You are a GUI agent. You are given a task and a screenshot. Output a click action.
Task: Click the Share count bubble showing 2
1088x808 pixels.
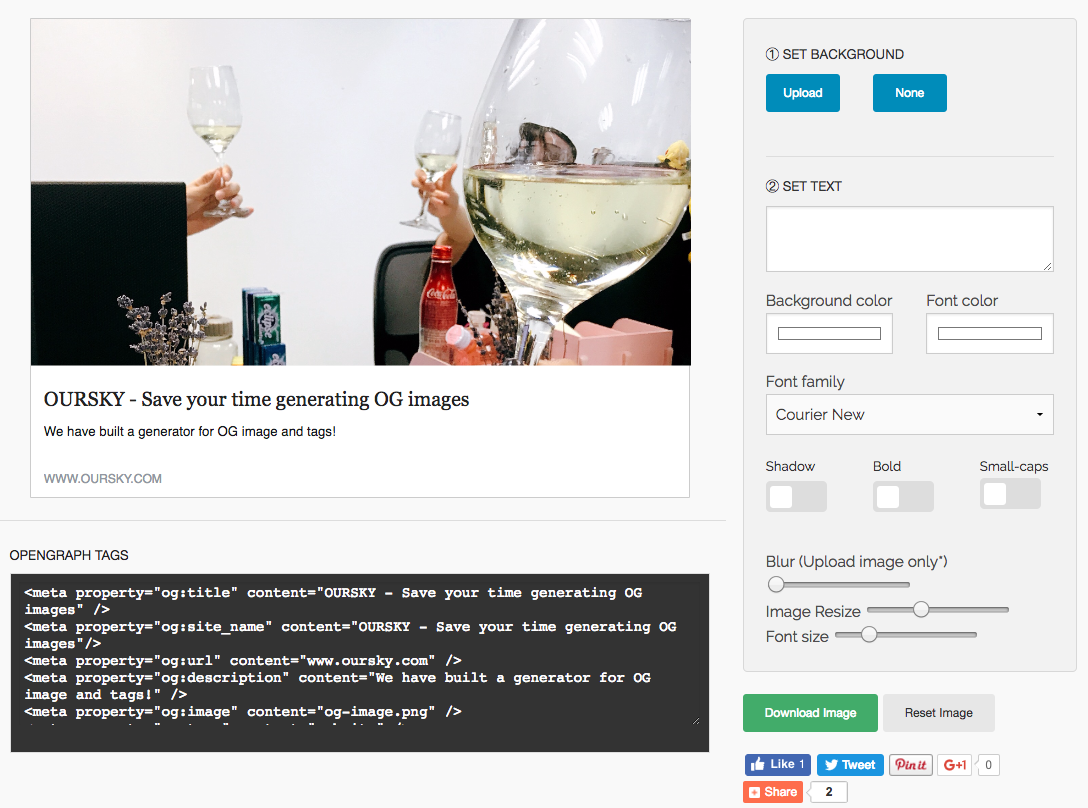click(828, 792)
